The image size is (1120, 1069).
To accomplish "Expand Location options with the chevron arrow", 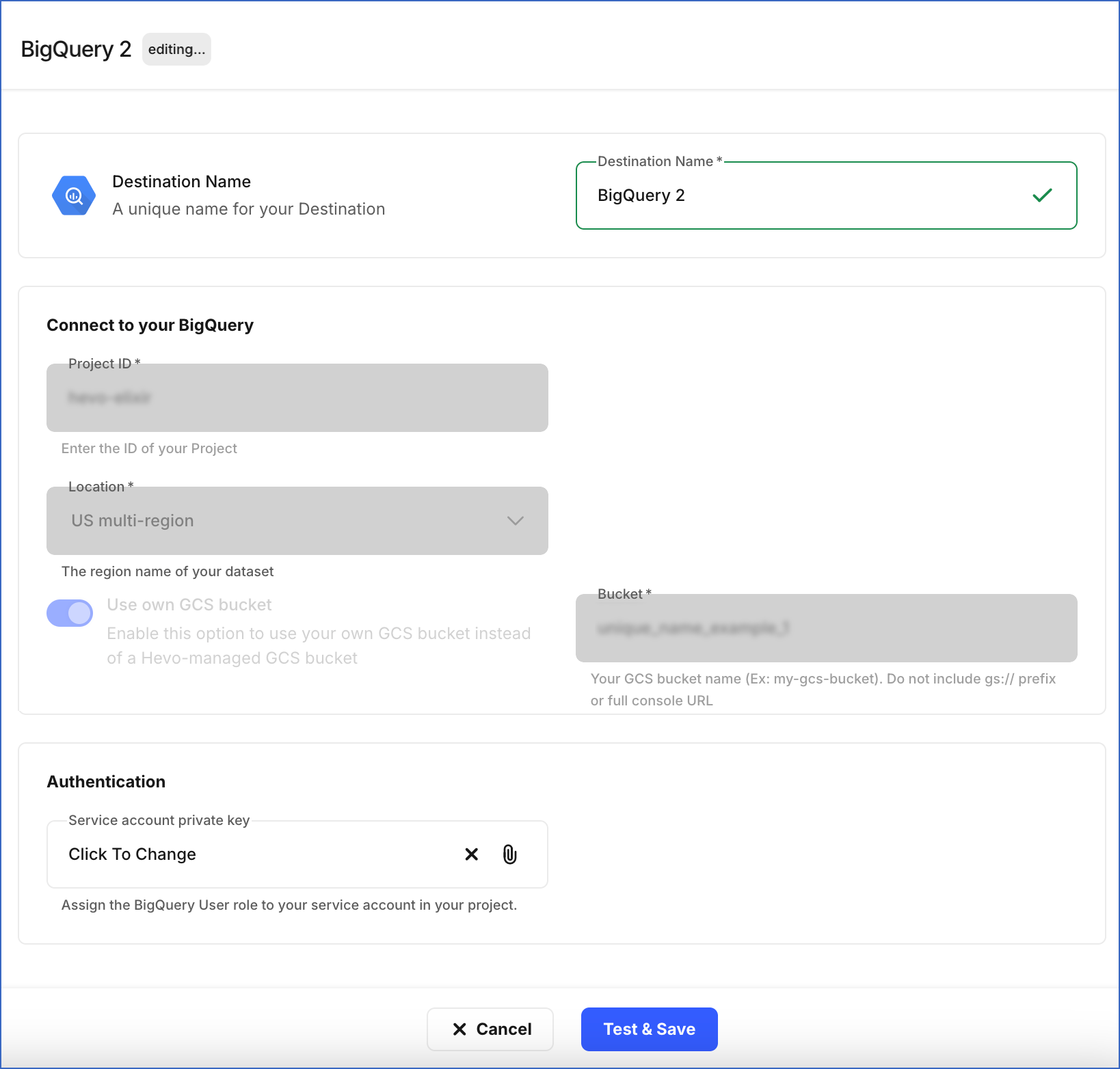I will pyautogui.click(x=516, y=521).
